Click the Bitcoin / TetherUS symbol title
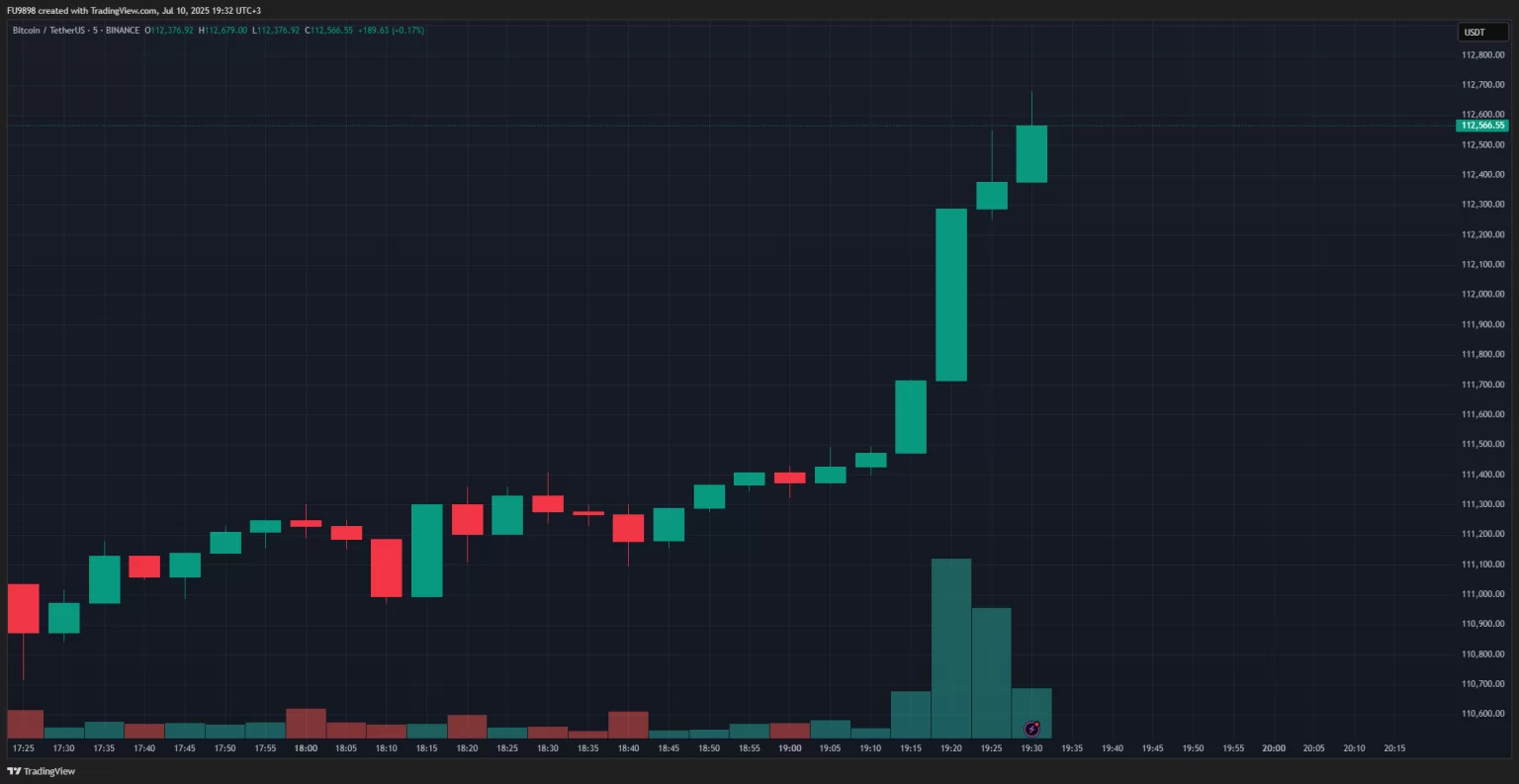1519x784 pixels. pos(75,31)
